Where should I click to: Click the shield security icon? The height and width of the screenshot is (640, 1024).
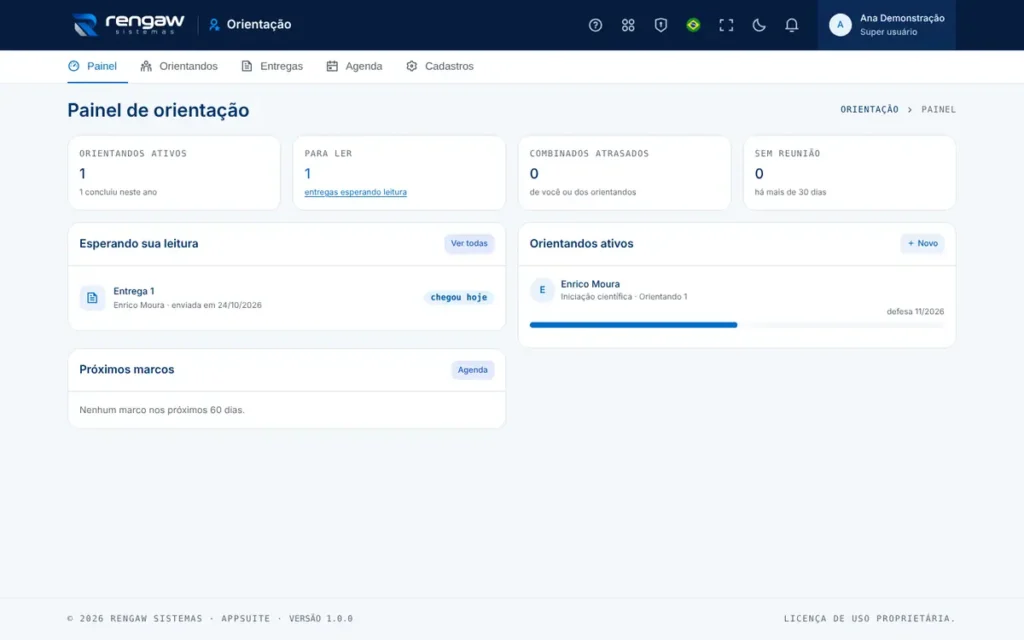[x=660, y=25]
